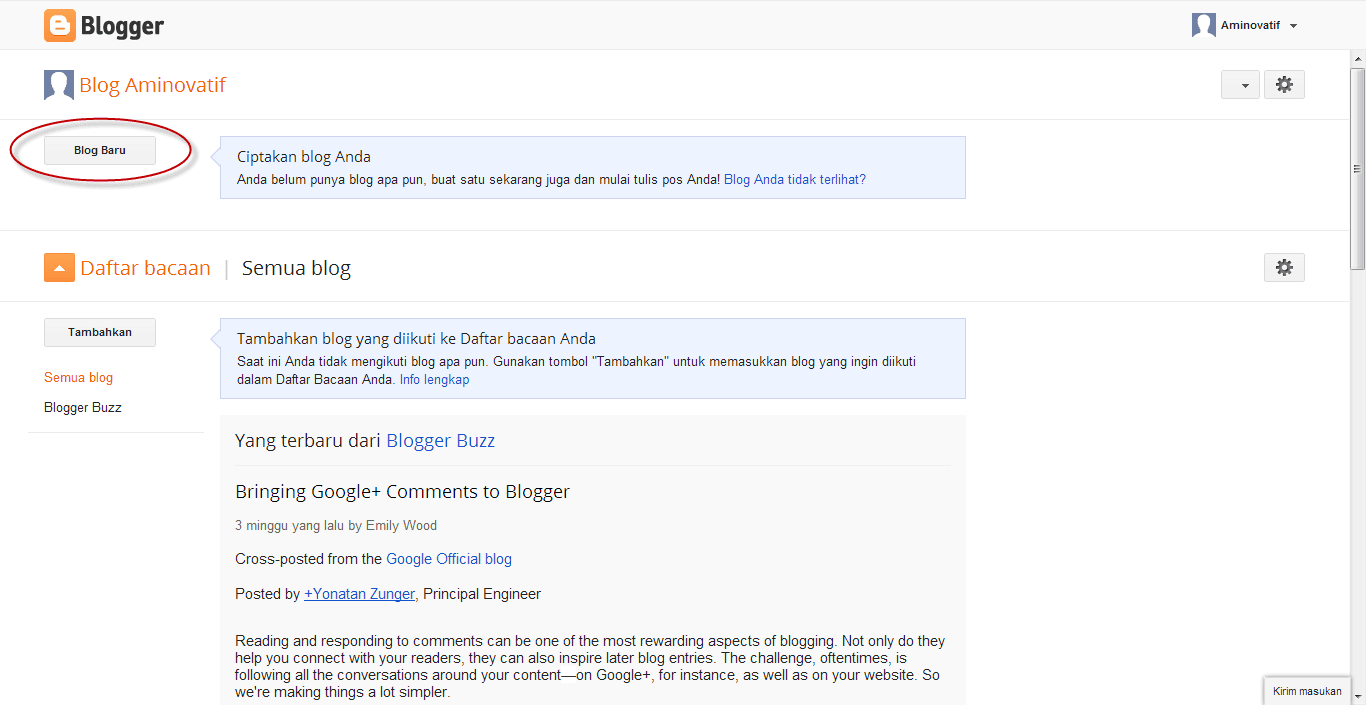This screenshot has height=705, width=1366.
Task: Open account menu arrow beside Aminovatif
Action: pyautogui.click(x=1293, y=26)
